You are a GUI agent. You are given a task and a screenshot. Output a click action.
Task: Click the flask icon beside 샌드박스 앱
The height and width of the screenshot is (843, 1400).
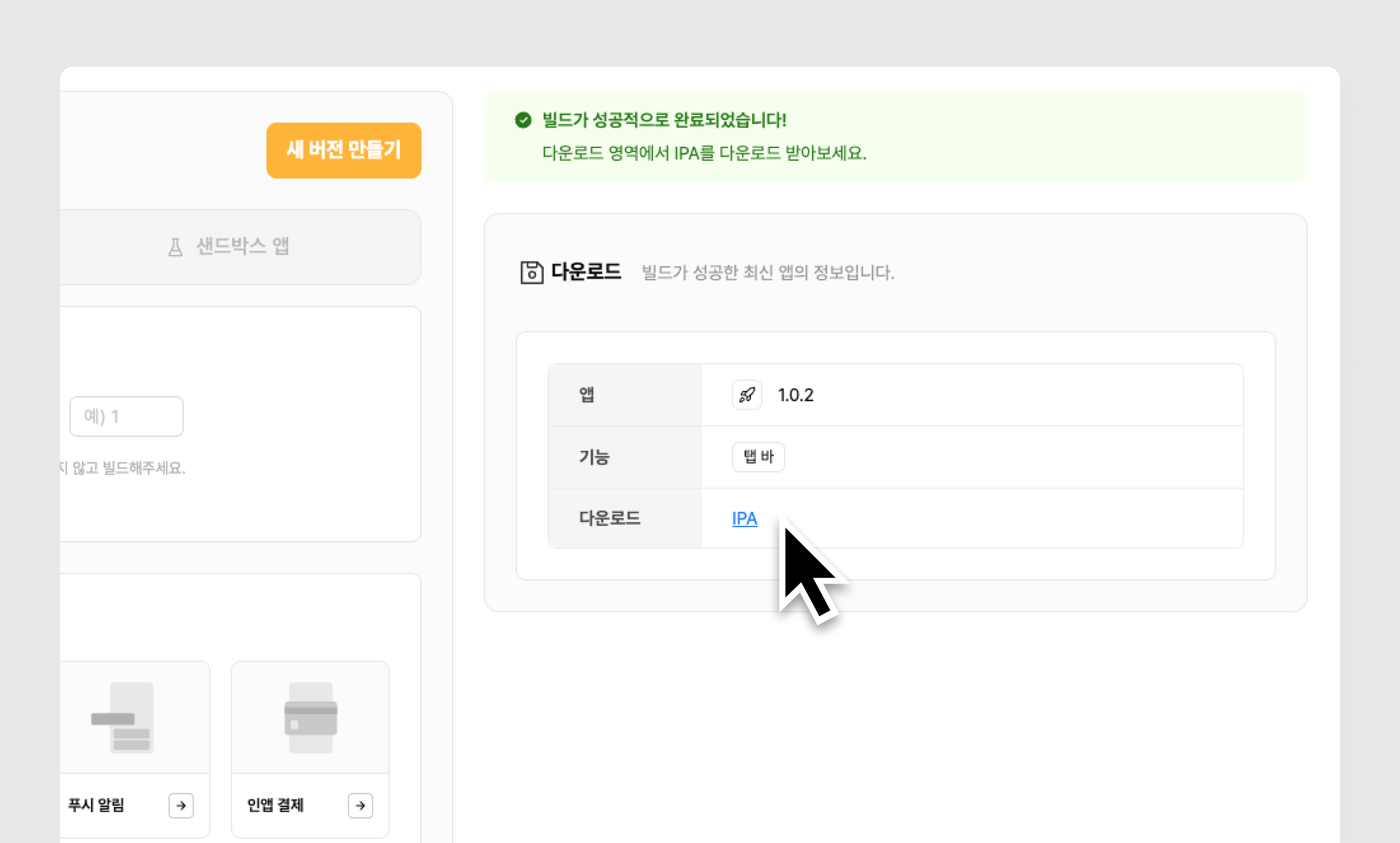tap(175, 247)
